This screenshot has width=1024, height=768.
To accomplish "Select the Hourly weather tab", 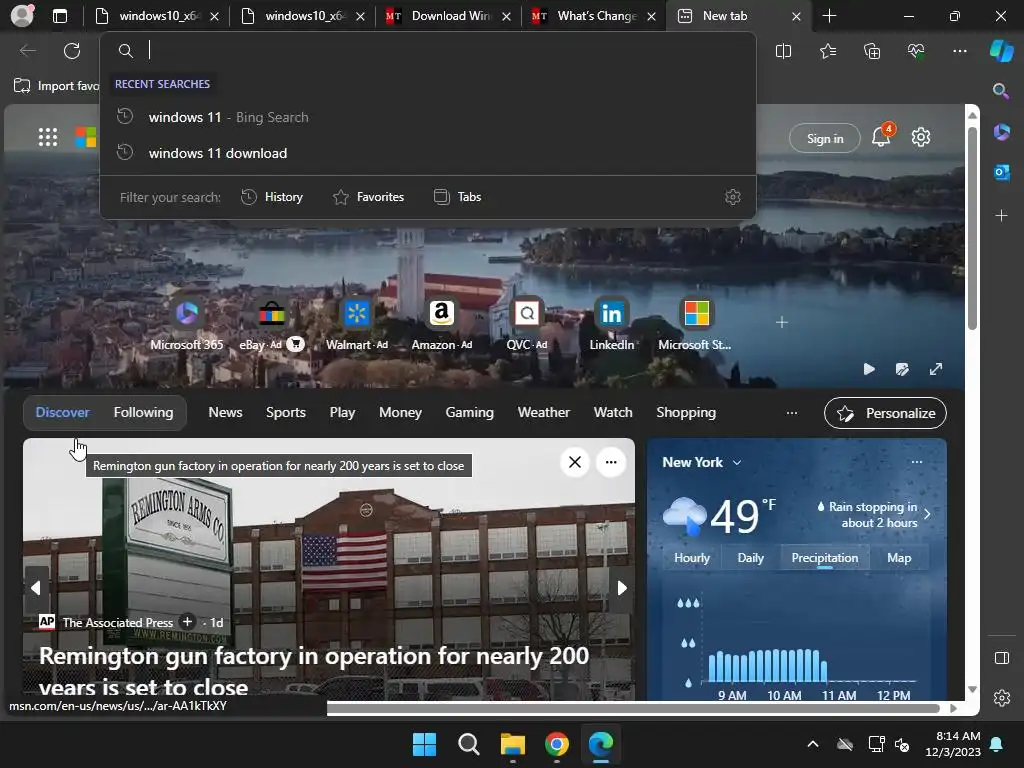I will 692,558.
